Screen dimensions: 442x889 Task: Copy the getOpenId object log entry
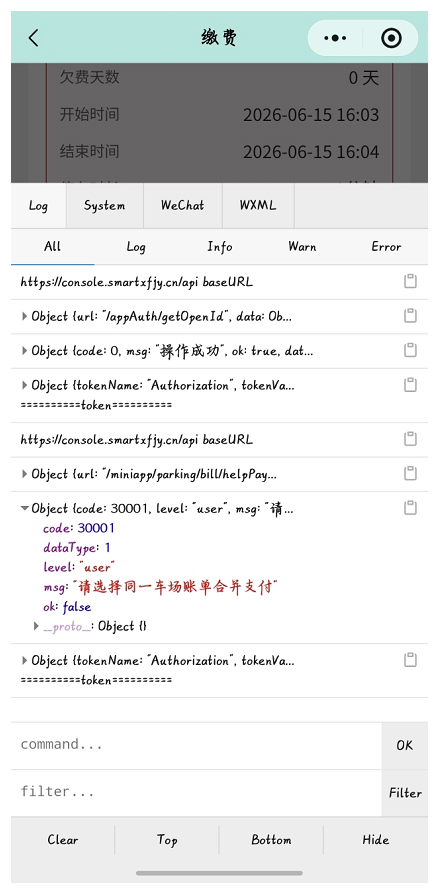410,316
